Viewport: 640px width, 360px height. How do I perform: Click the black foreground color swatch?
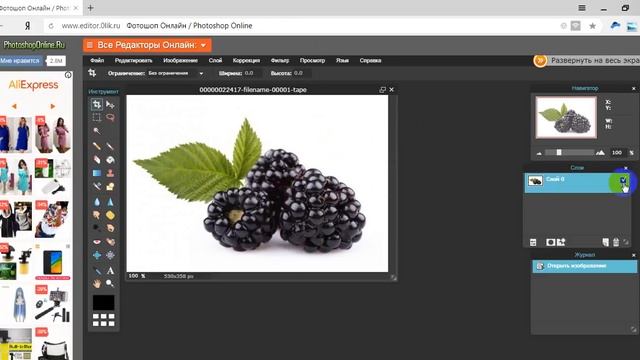(x=103, y=303)
